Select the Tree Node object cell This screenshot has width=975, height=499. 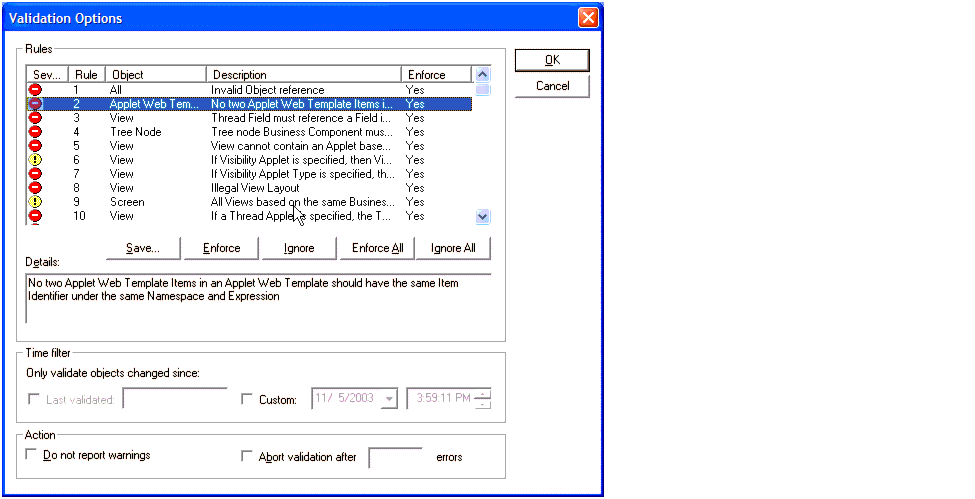136,132
